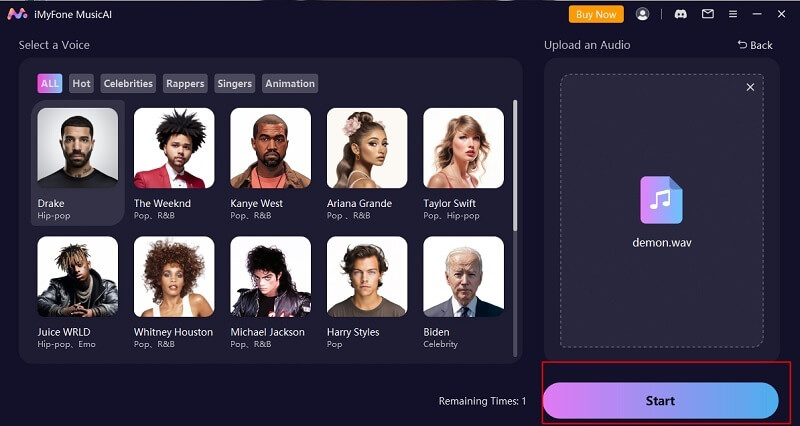Open the Discord community icon
The width and height of the screenshot is (800, 426).
click(681, 14)
